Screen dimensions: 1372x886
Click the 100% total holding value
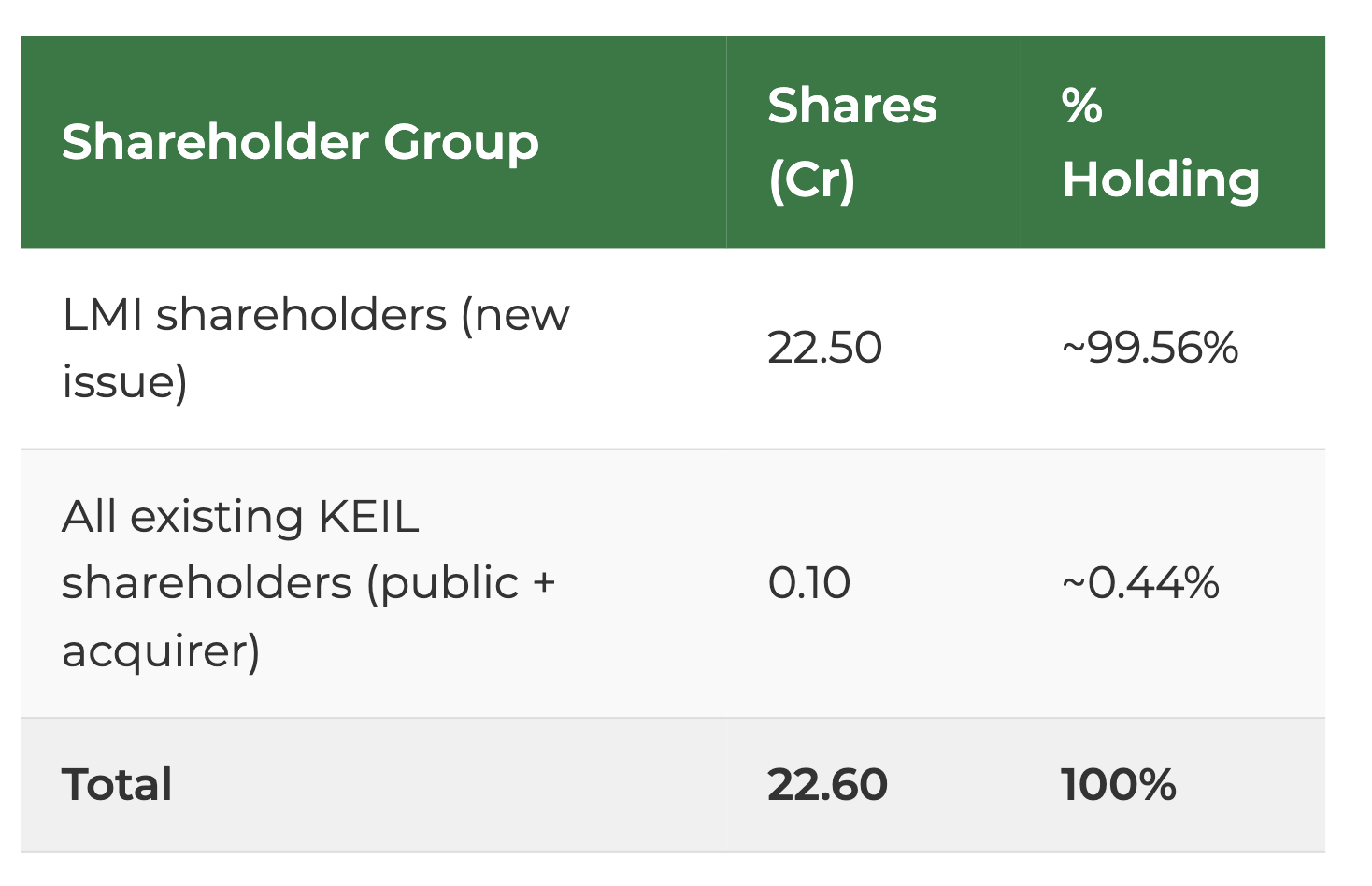click(x=1118, y=784)
